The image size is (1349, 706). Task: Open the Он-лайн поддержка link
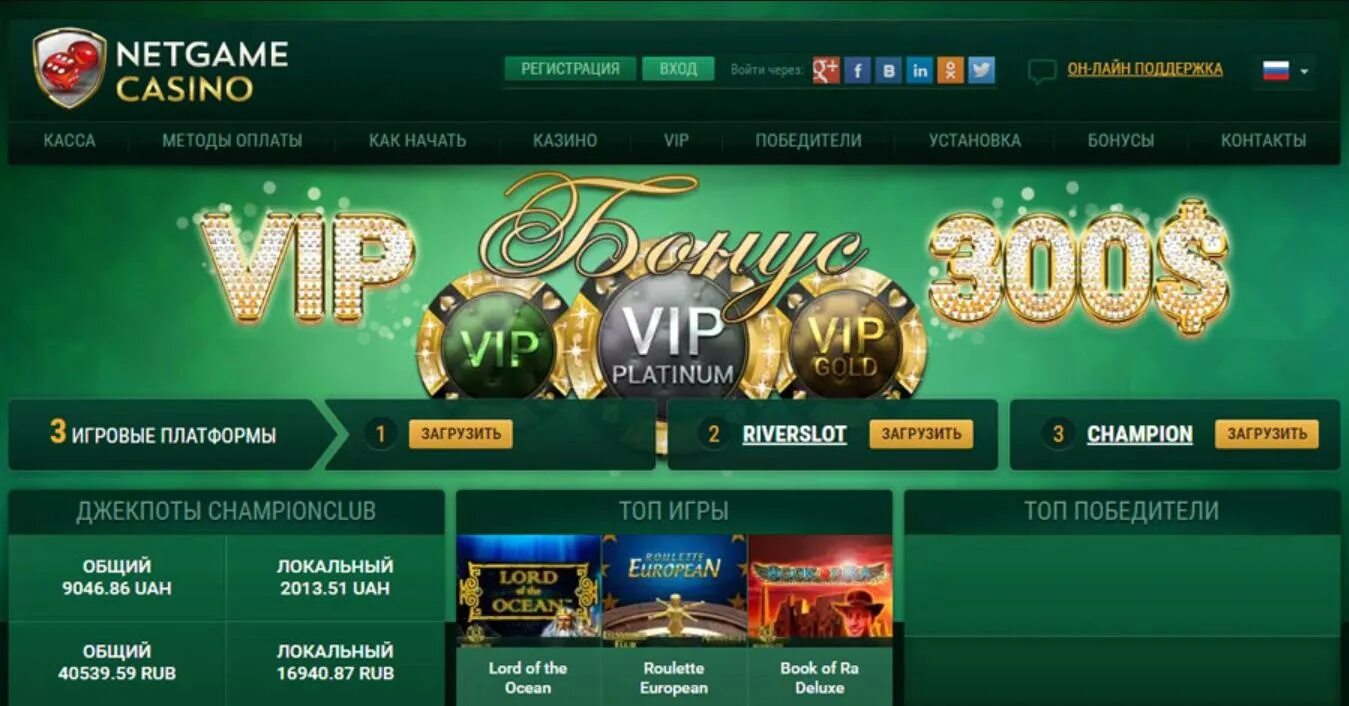click(x=1145, y=69)
